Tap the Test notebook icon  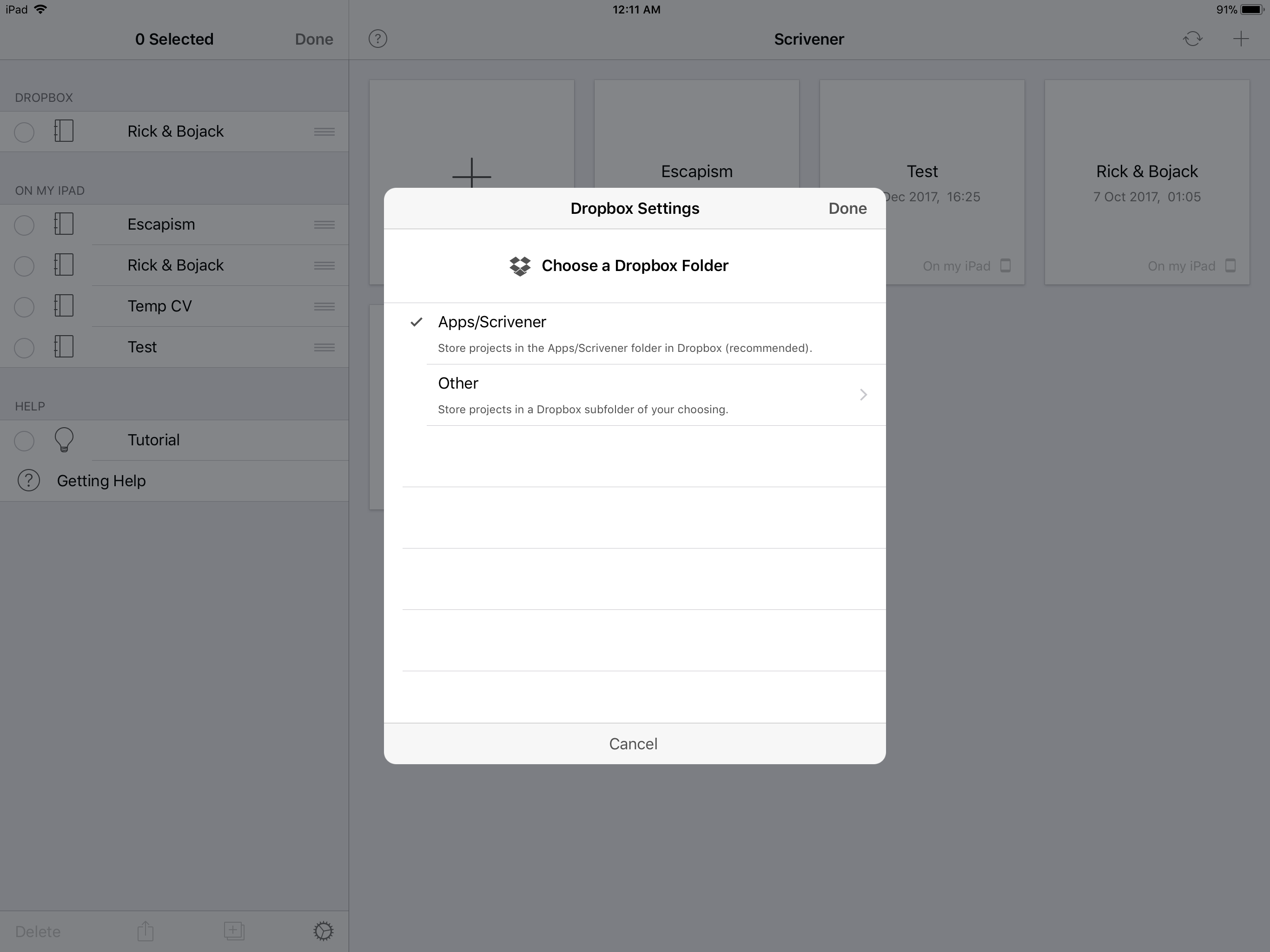(x=64, y=346)
